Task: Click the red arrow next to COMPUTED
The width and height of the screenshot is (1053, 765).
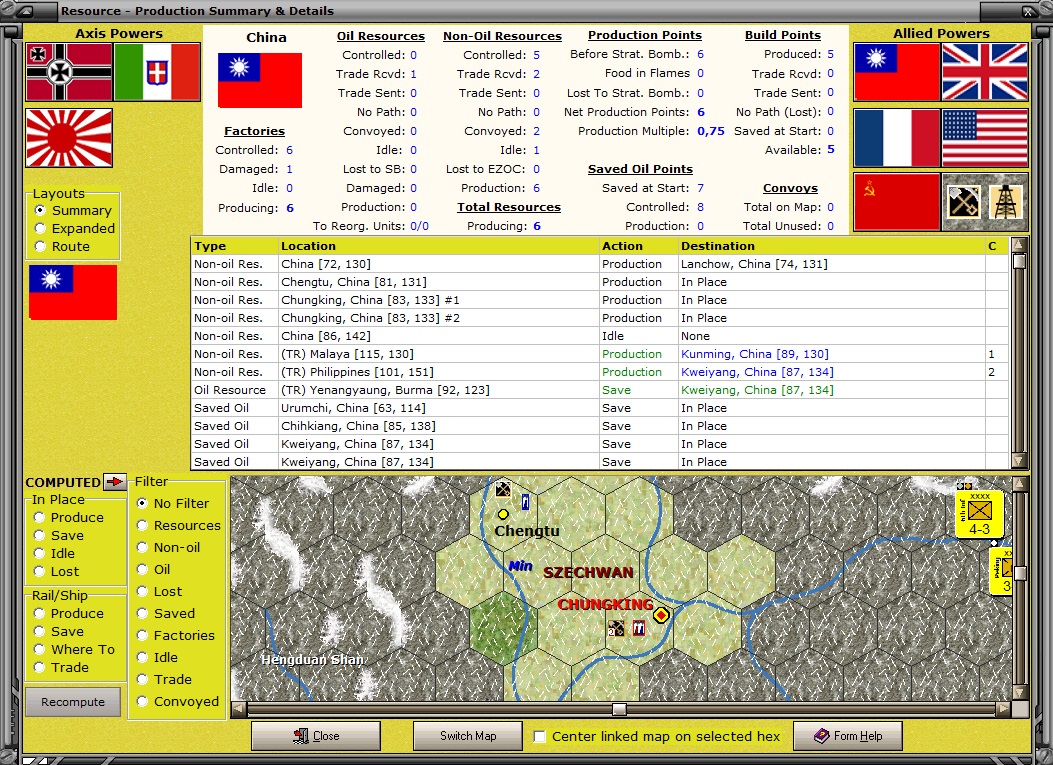Action: [x=115, y=482]
